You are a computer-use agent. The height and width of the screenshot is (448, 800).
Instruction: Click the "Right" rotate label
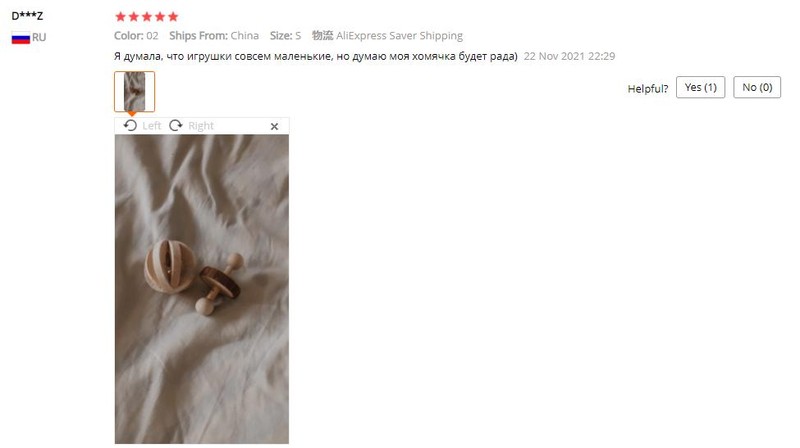pos(201,126)
